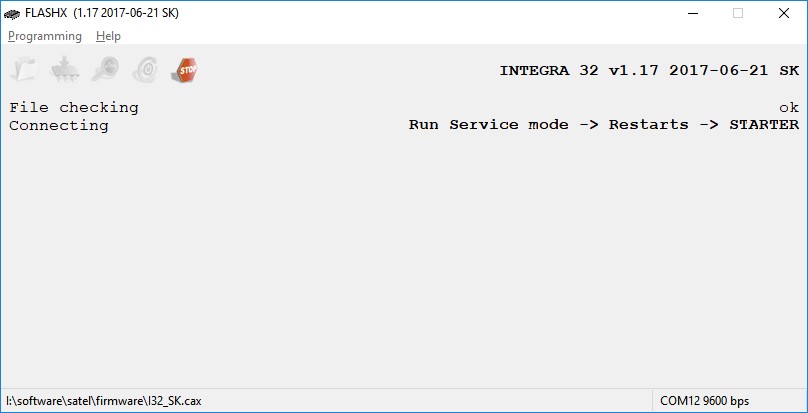The image size is (808, 413).
Task: Close the FLASHX window
Action: (784, 13)
